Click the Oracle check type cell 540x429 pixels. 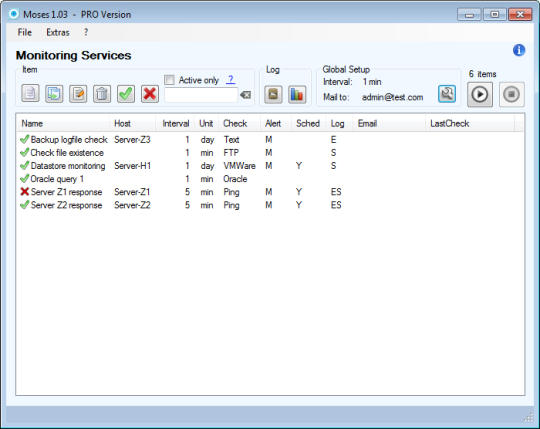pyautogui.click(x=235, y=179)
